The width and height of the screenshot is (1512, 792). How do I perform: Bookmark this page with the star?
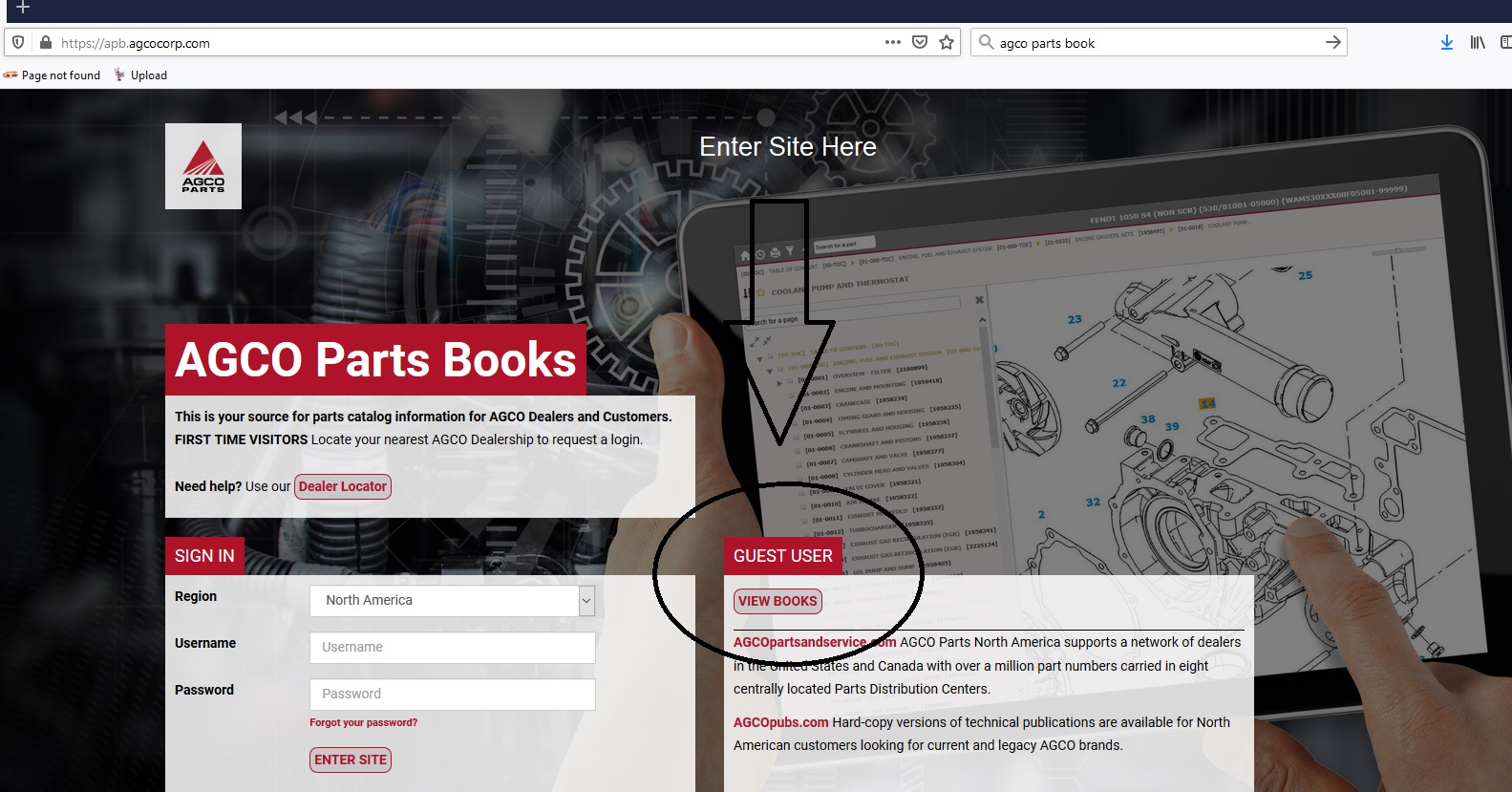coord(947,42)
